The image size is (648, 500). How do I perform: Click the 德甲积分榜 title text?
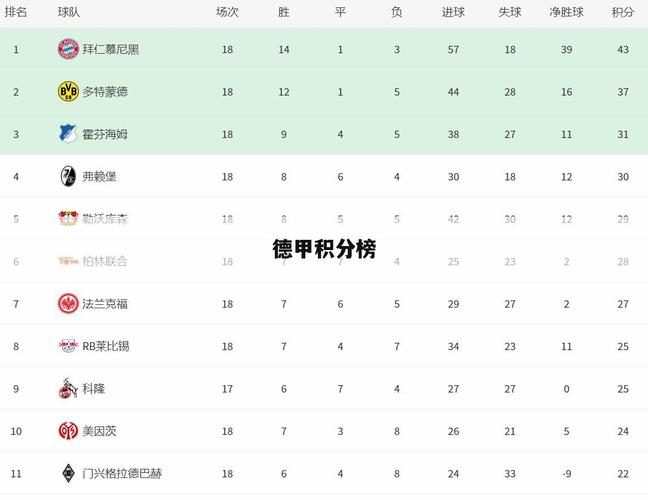tap(324, 249)
